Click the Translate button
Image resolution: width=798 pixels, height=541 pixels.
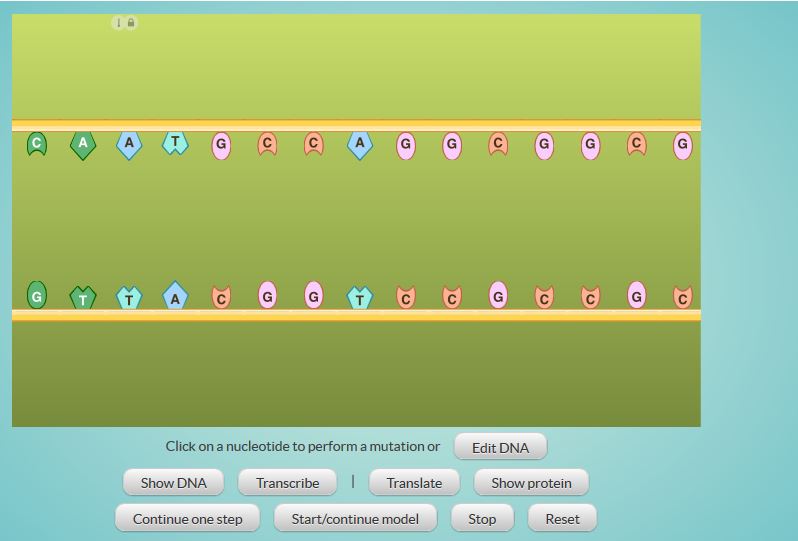(414, 482)
